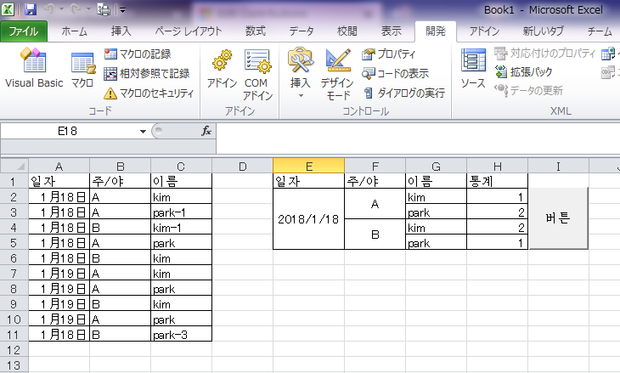Open the Visual Basic editor
This screenshot has height=373, width=620.
point(34,67)
